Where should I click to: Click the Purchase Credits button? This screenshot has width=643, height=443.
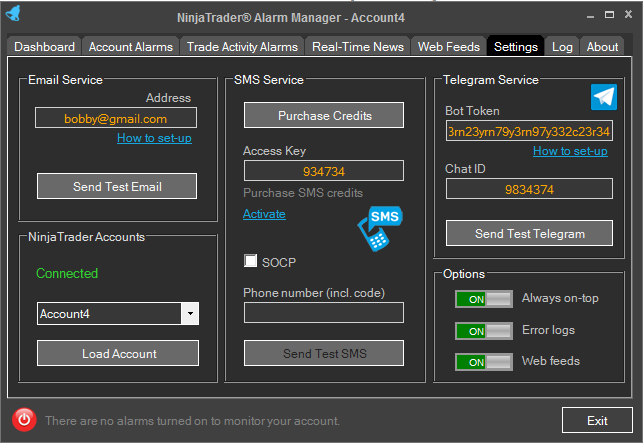tap(324, 115)
